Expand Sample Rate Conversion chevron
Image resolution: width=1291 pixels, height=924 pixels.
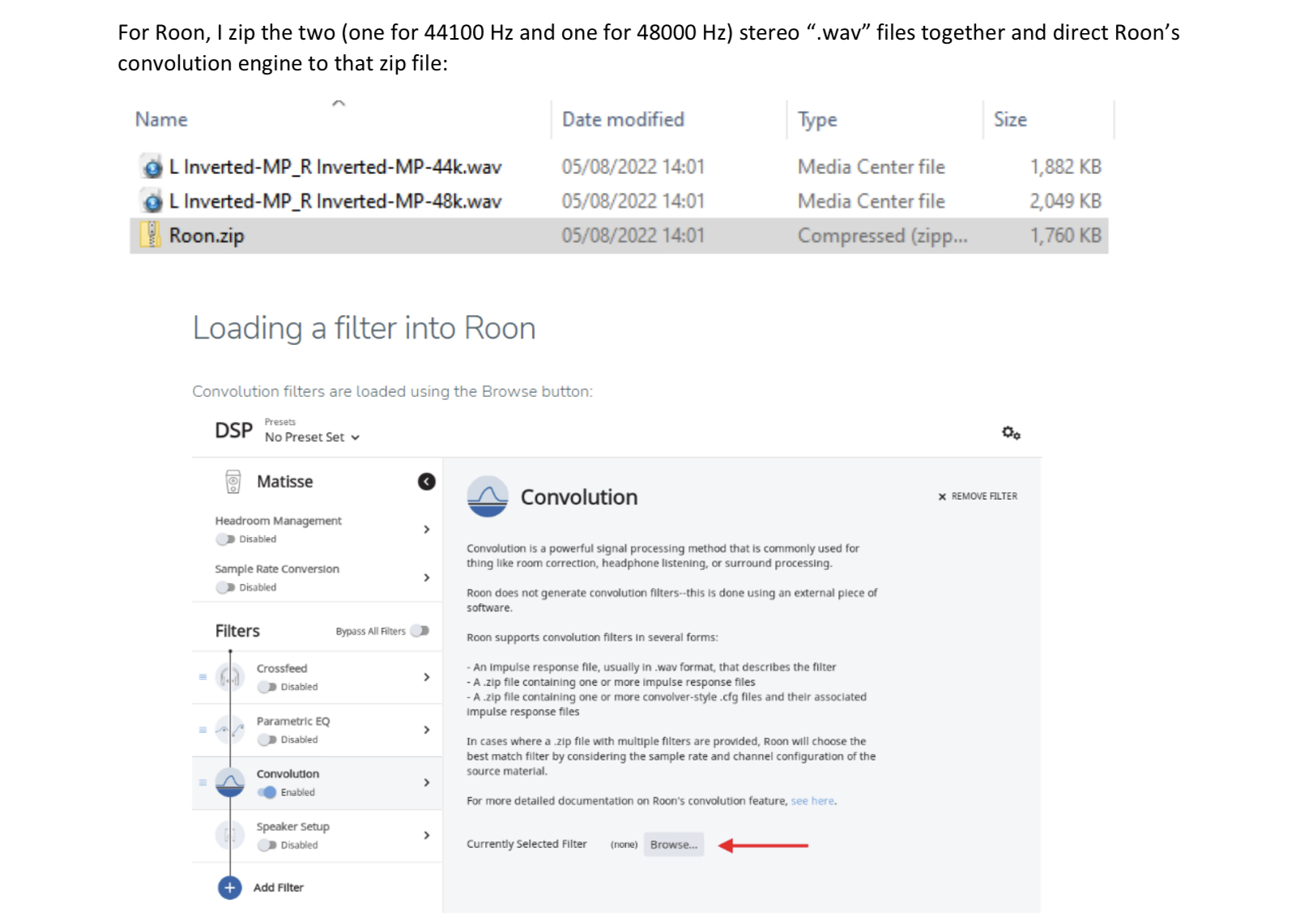[x=427, y=578]
